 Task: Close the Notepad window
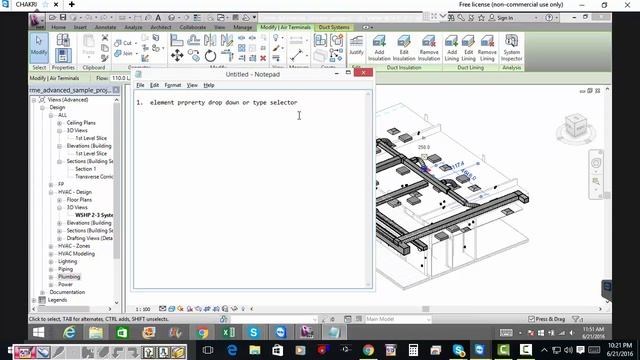click(x=363, y=73)
